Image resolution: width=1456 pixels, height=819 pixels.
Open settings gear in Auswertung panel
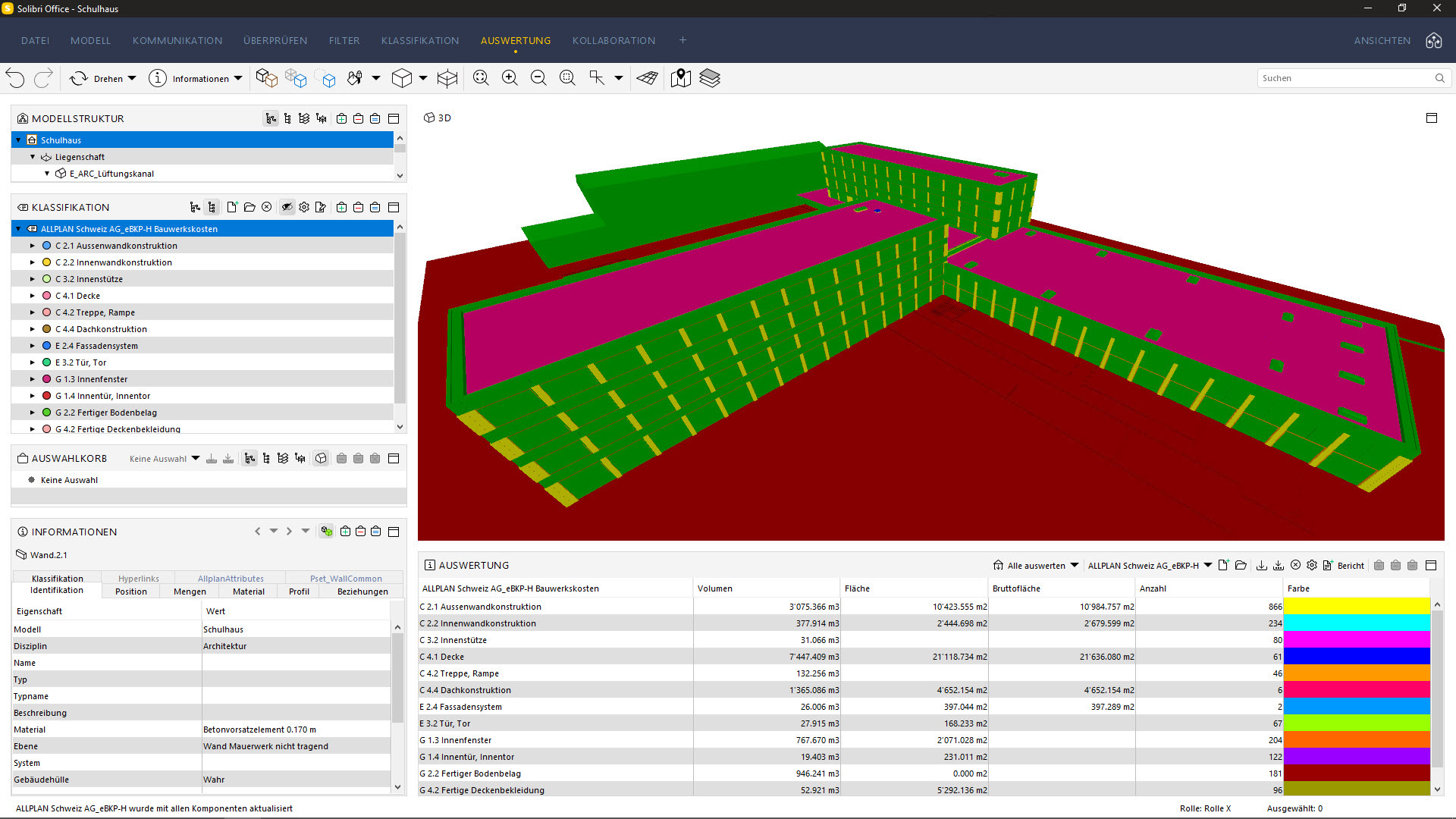tap(1312, 565)
